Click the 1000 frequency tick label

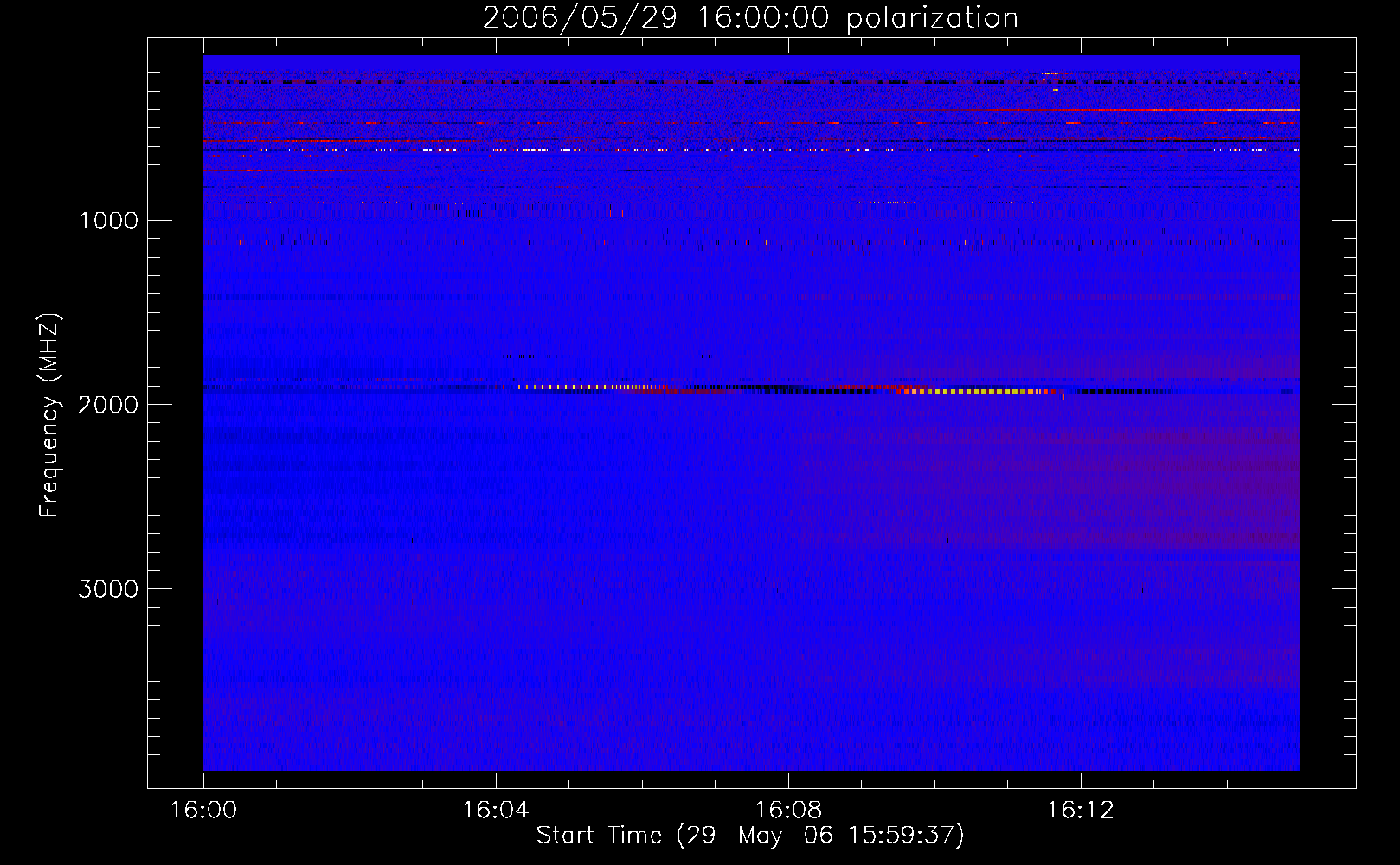pyautogui.click(x=108, y=221)
